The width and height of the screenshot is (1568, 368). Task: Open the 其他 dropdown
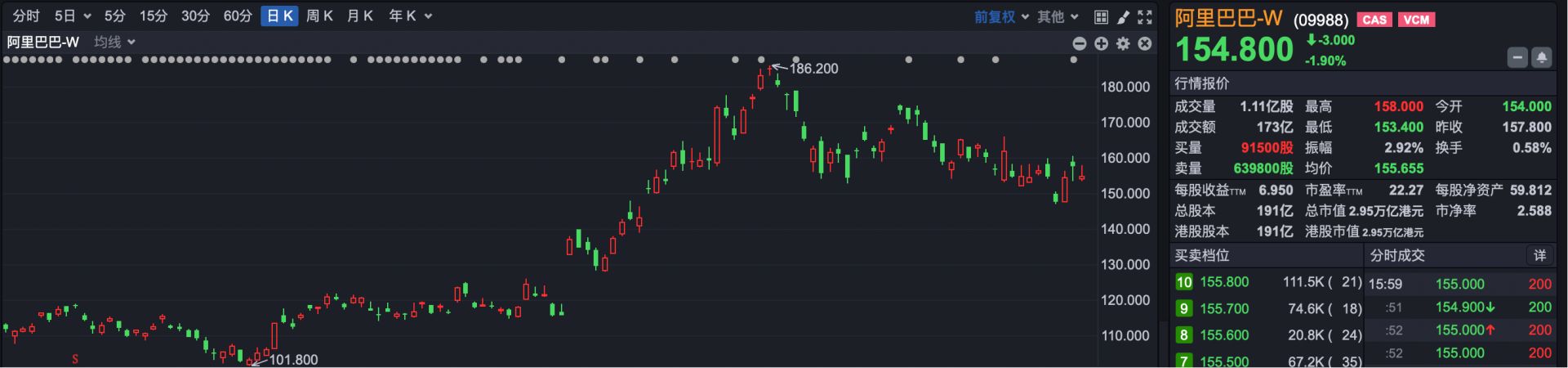click(x=1058, y=16)
